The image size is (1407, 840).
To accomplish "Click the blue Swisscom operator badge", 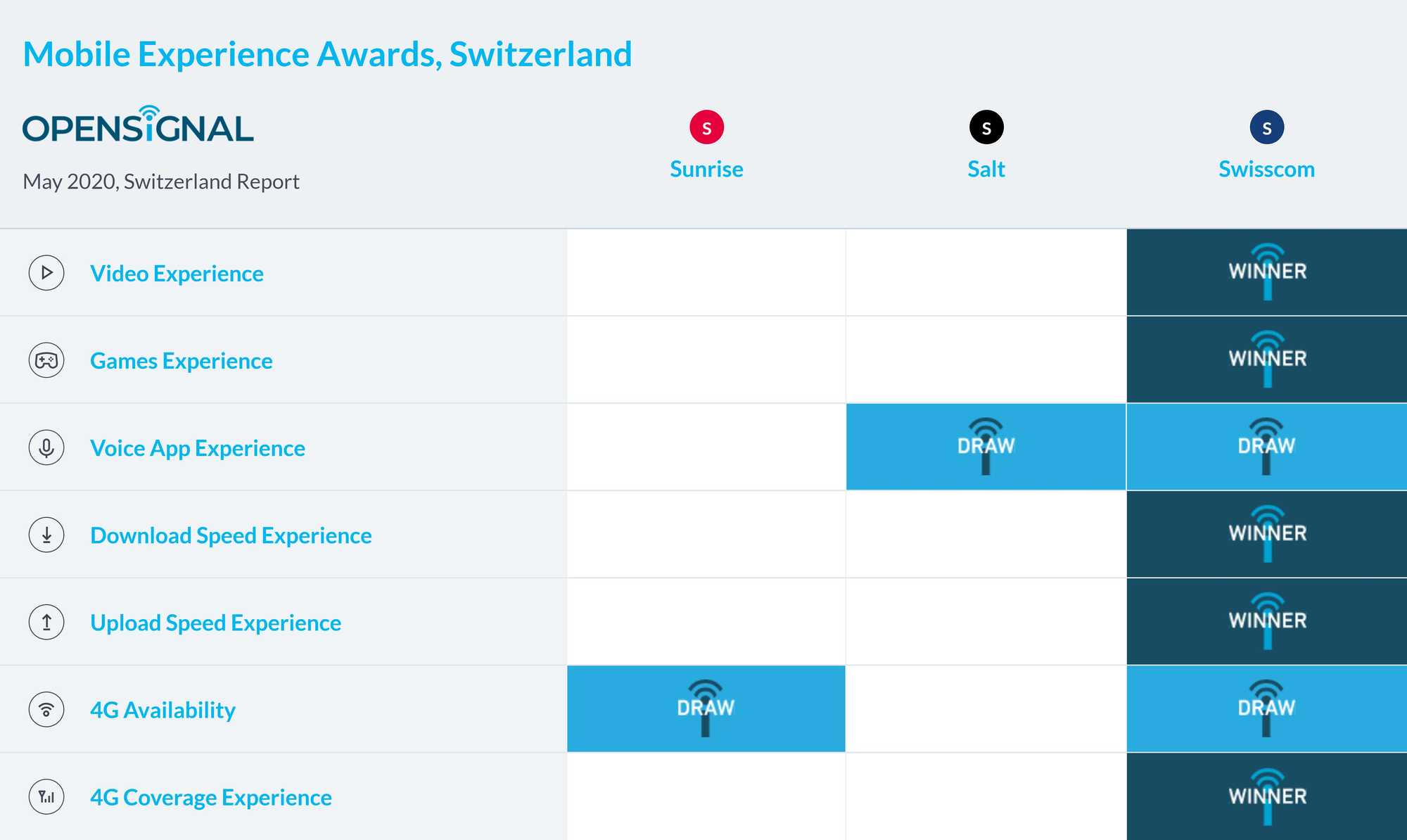I will pos(1266,127).
